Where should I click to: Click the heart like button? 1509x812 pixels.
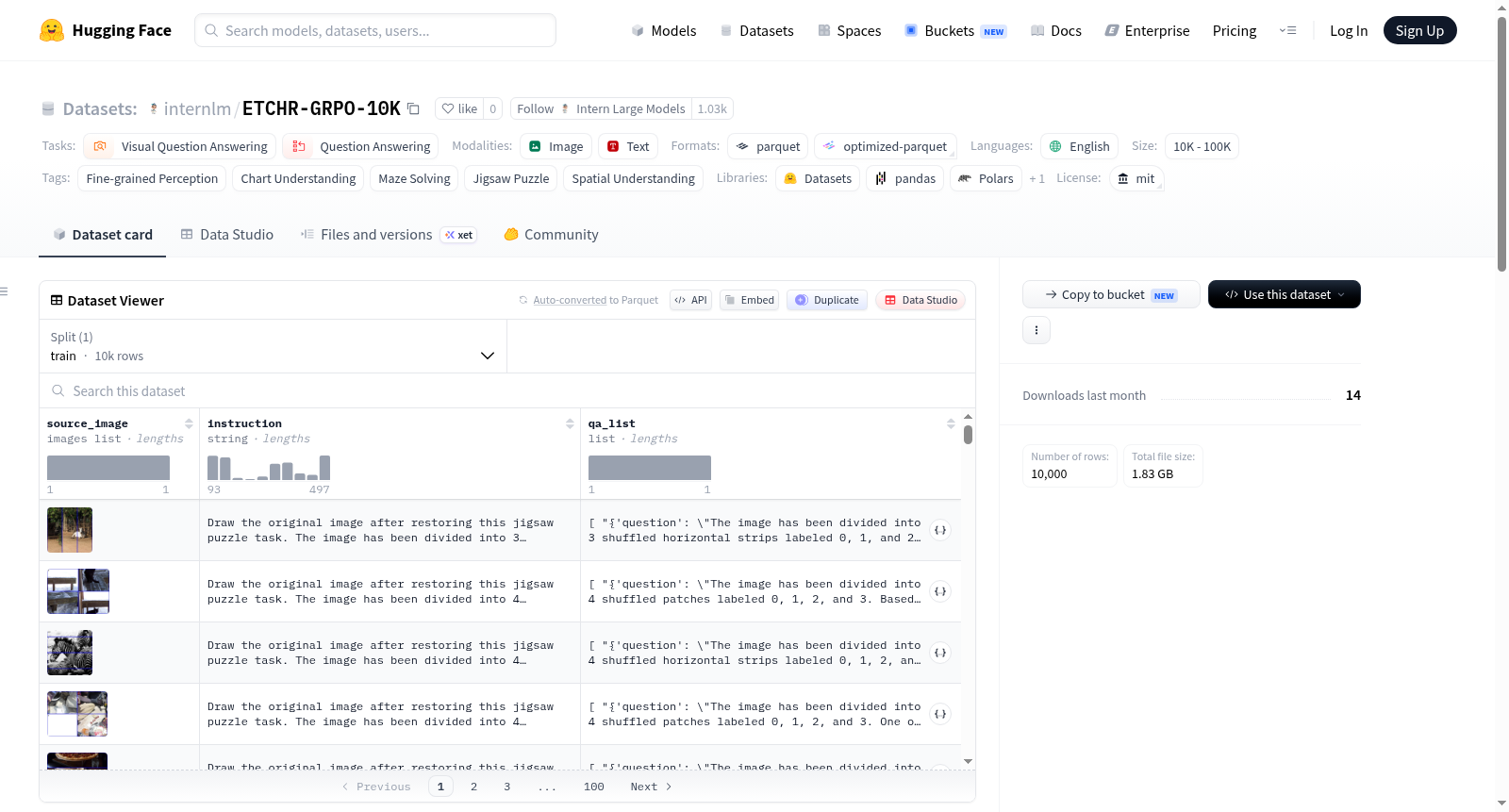click(459, 108)
